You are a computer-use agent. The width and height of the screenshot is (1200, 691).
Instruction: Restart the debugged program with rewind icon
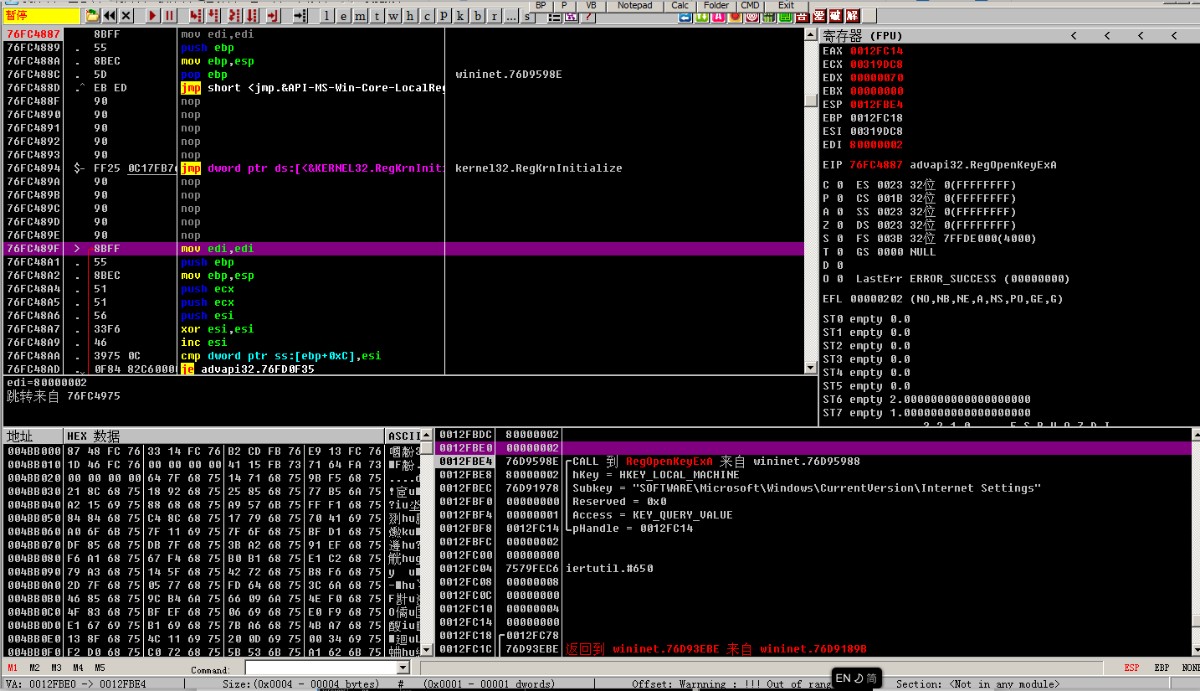(109, 16)
